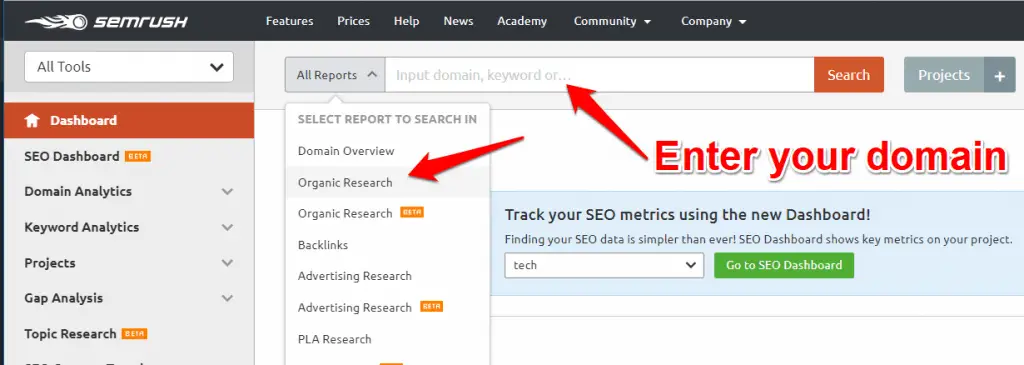Expand the Keyword Analytics chevron
The image size is (1024, 365).
[x=227, y=227]
